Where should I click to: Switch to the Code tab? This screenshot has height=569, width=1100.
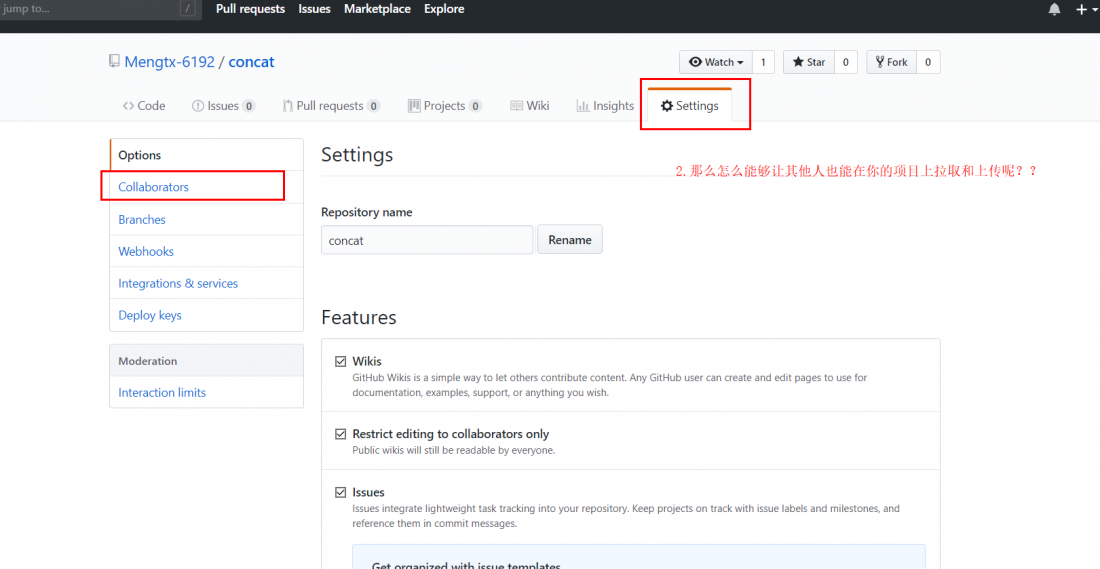click(144, 106)
